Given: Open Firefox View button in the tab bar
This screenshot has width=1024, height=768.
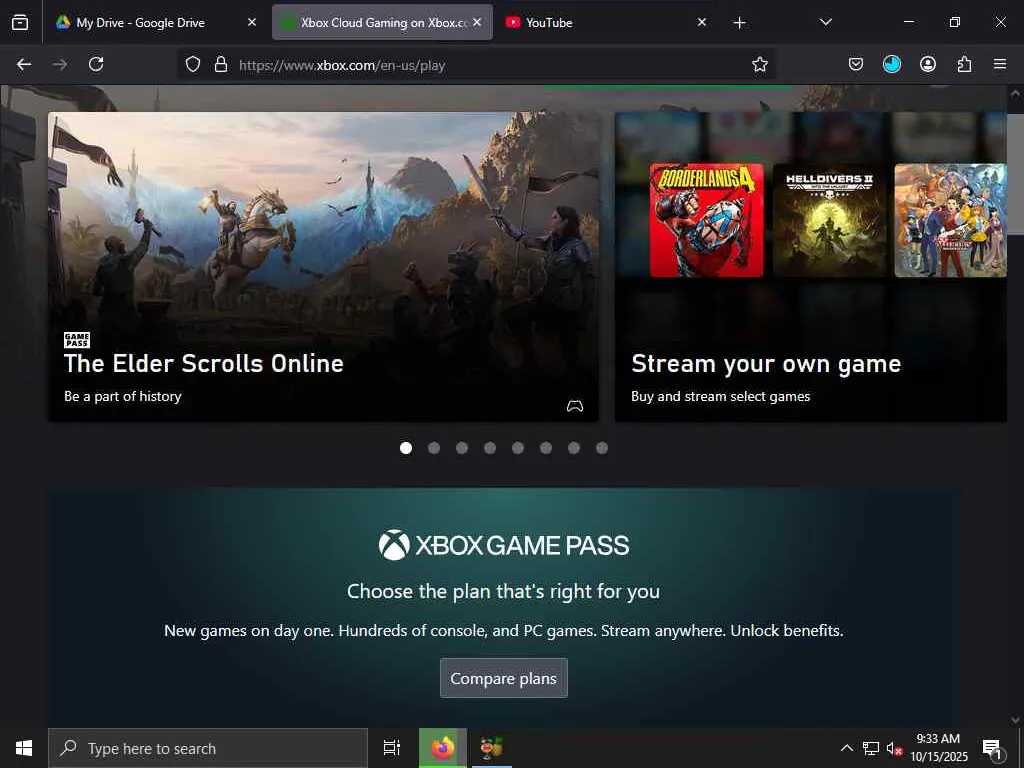Looking at the screenshot, I should (x=20, y=22).
